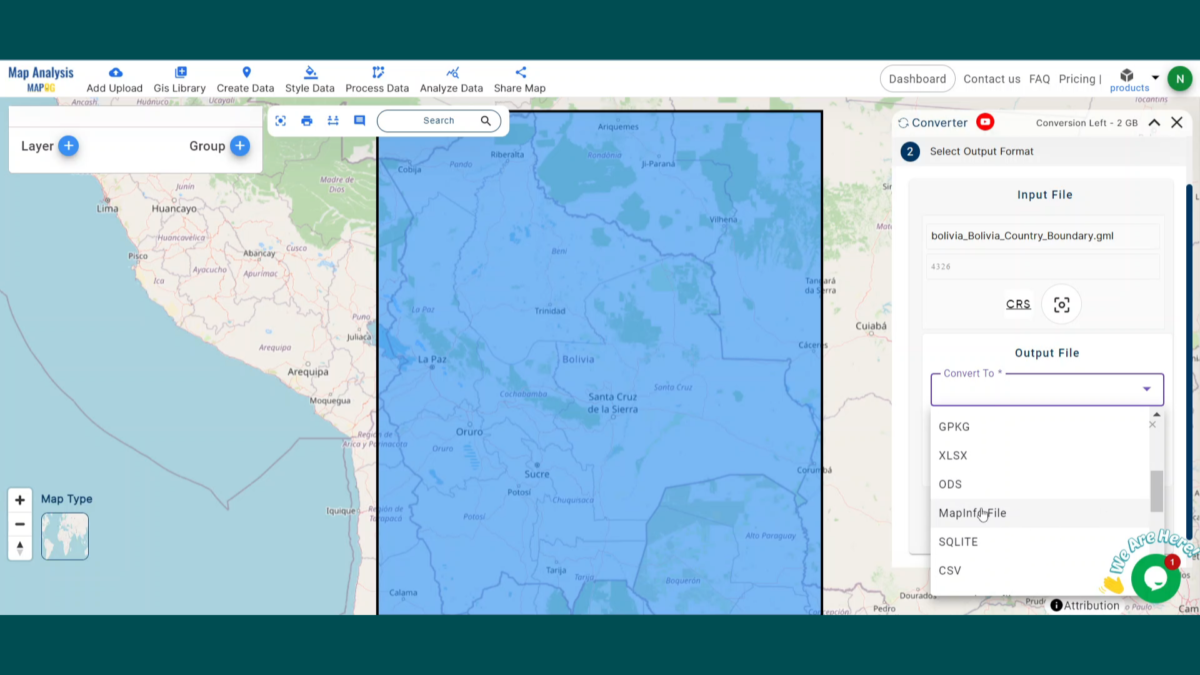This screenshot has width=1200, height=675.
Task: Click the FAQ menu item
Action: click(x=1039, y=78)
